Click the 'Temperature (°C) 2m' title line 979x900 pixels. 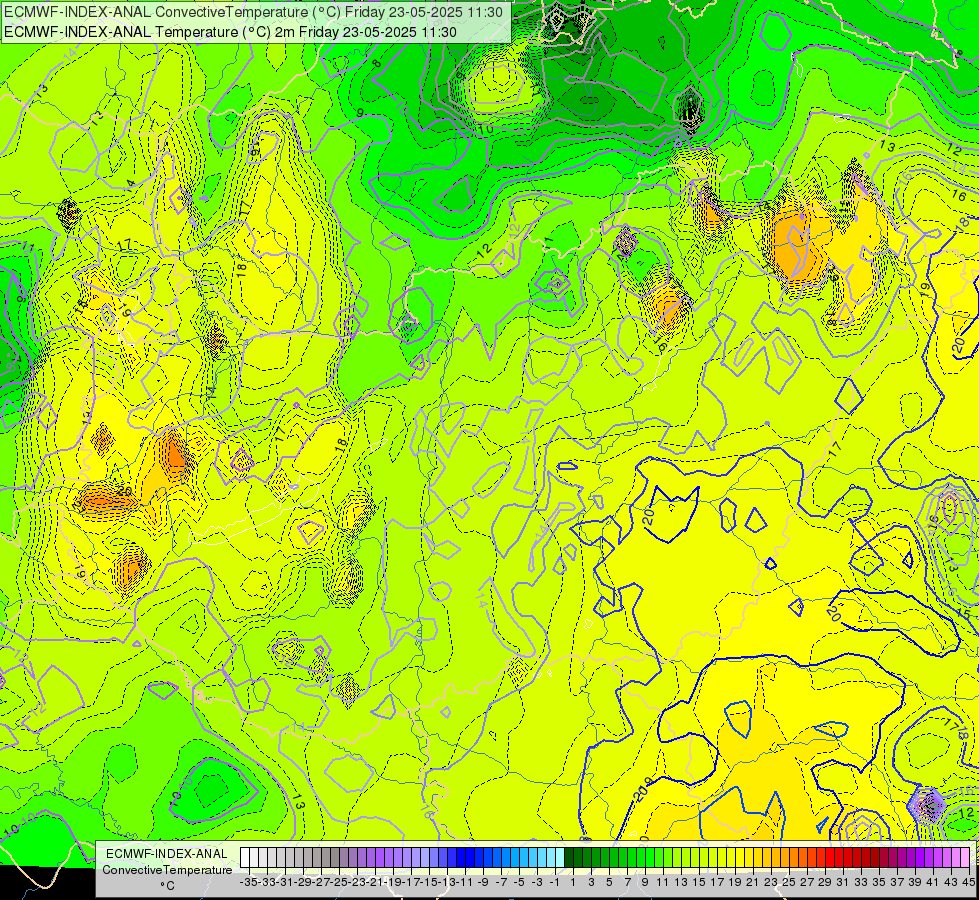[230, 32]
